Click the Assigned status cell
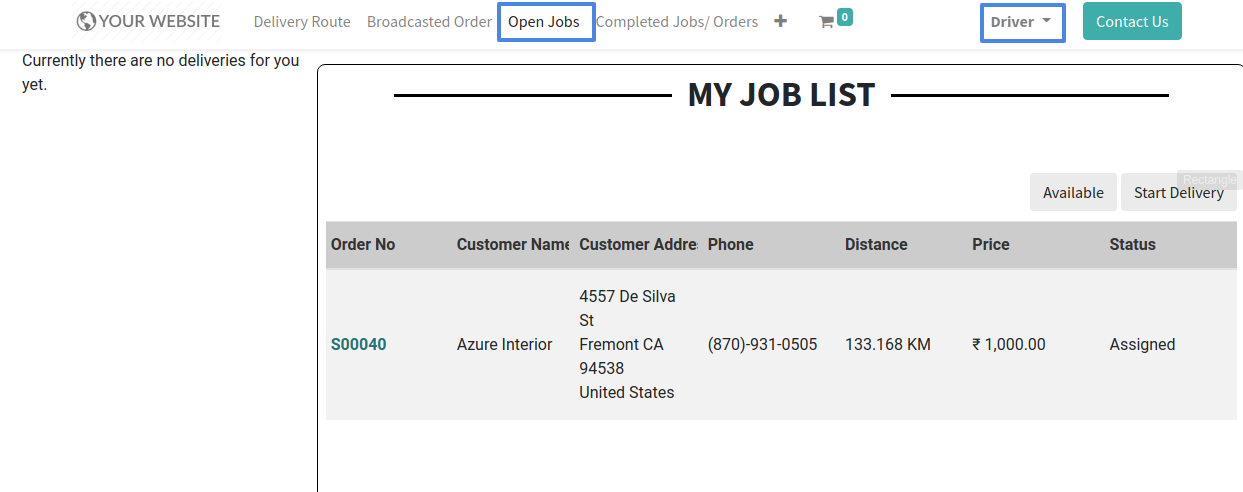This screenshot has width=1243, height=492. click(x=1142, y=344)
